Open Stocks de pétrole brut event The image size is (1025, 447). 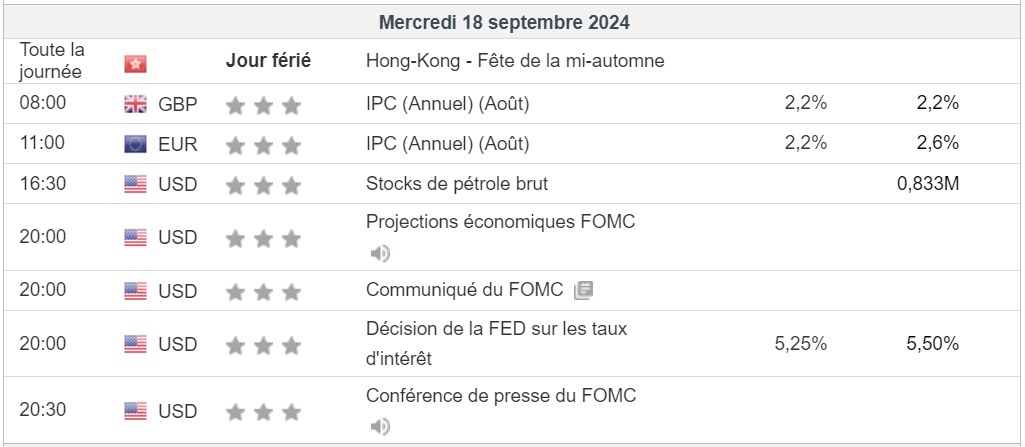456,184
